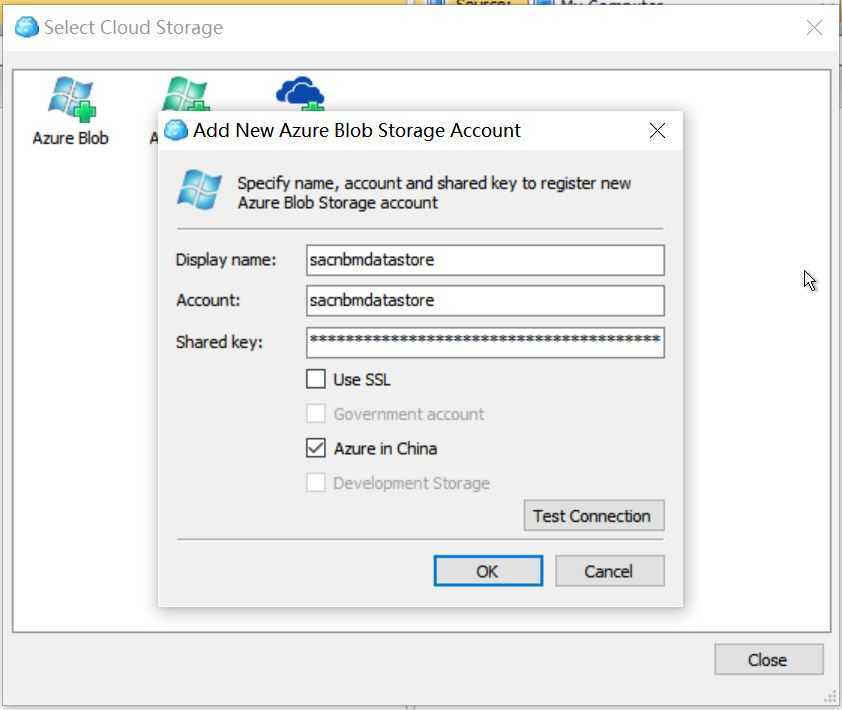Viewport: 842px width, 710px height.
Task: Focus the Display name input field
Action: pyautogui.click(x=485, y=260)
